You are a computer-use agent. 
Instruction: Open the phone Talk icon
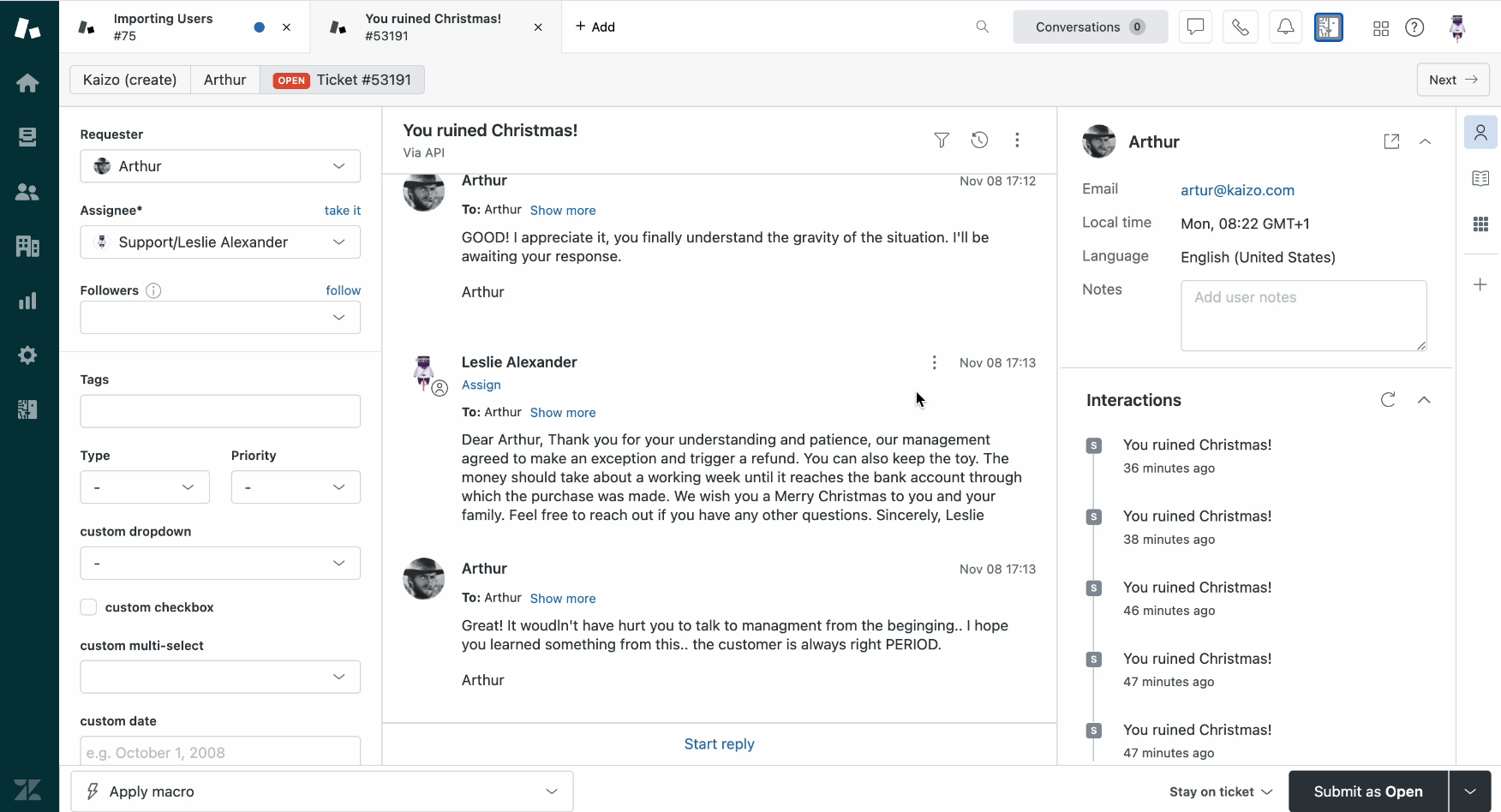pyautogui.click(x=1240, y=27)
